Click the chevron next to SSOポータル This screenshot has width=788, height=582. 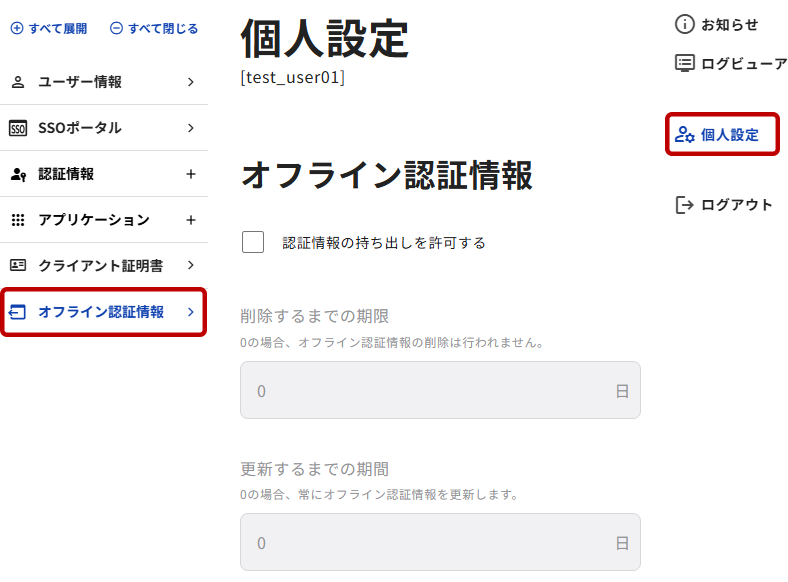coord(191,128)
